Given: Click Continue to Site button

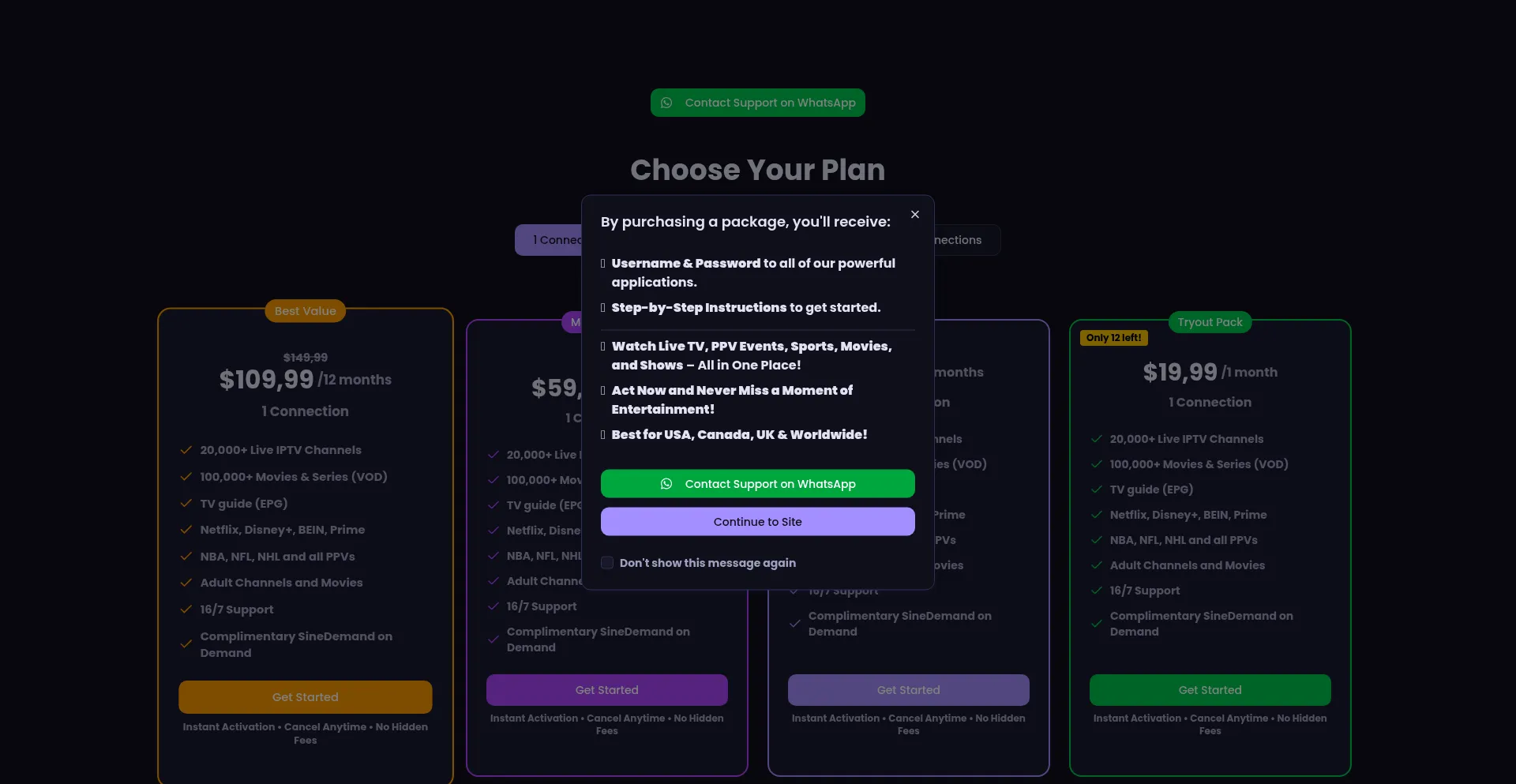Looking at the screenshot, I should 757,522.
